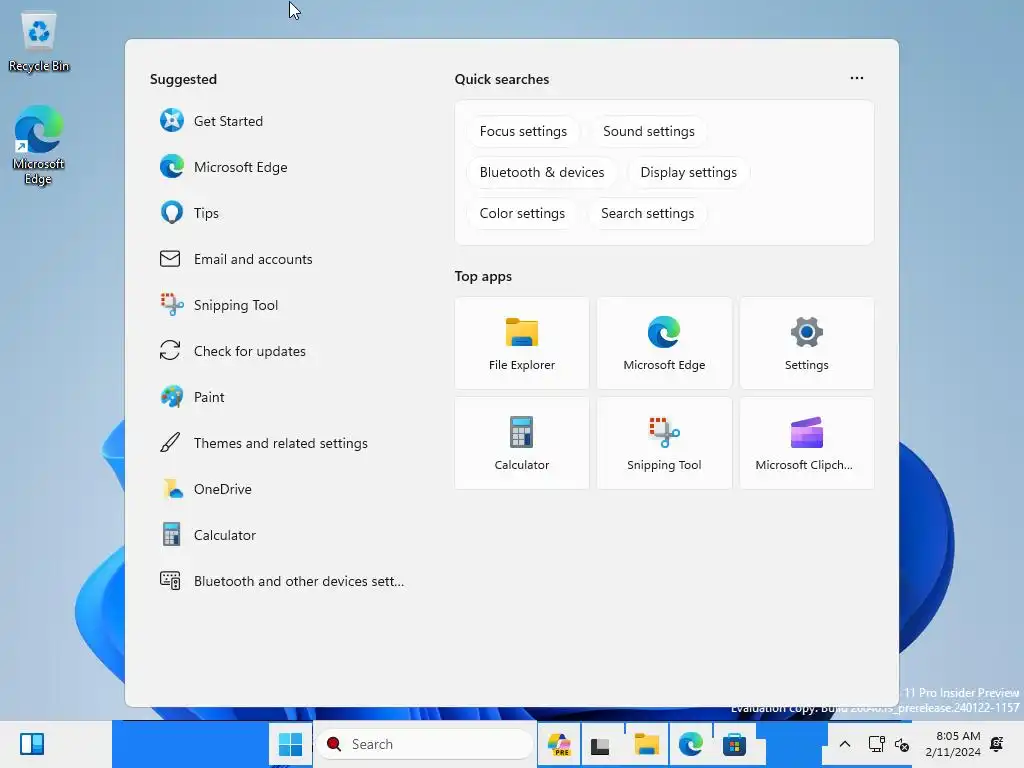Image resolution: width=1024 pixels, height=768 pixels.
Task: Select Recycle Bin desktop icon
Action: (x=39, y=43)
